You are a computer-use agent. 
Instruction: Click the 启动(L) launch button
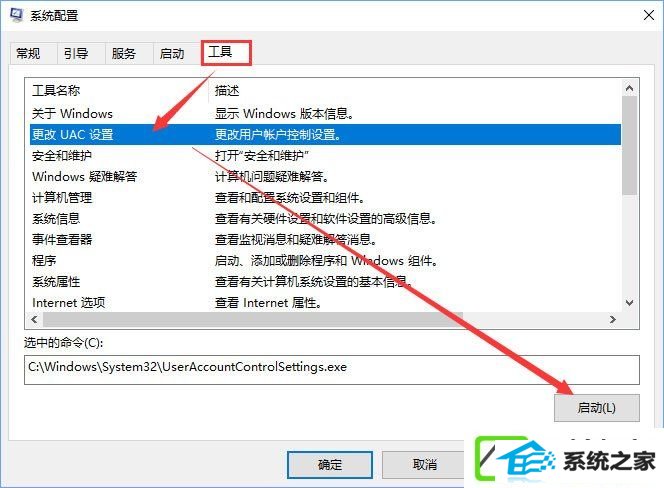coord(597,408)
